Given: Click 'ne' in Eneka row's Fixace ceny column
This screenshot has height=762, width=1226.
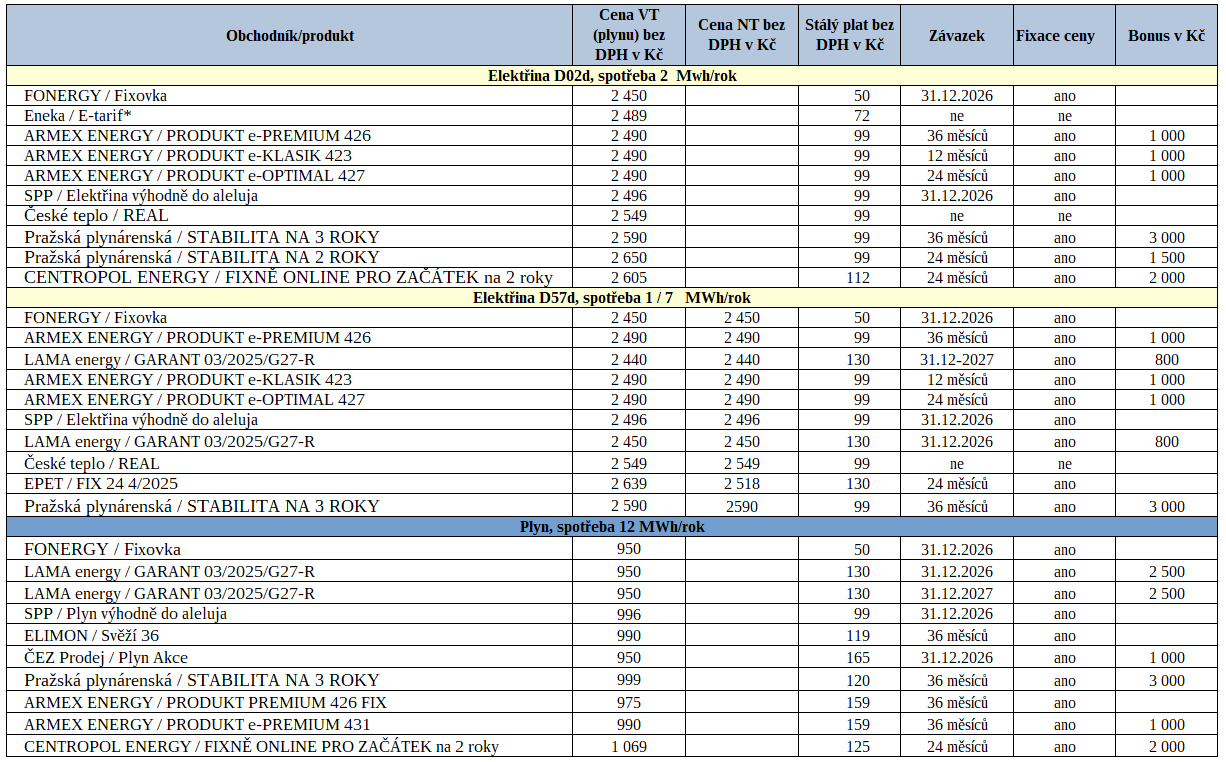Looking at the screenshot, I should click(x=1065, y=116).
